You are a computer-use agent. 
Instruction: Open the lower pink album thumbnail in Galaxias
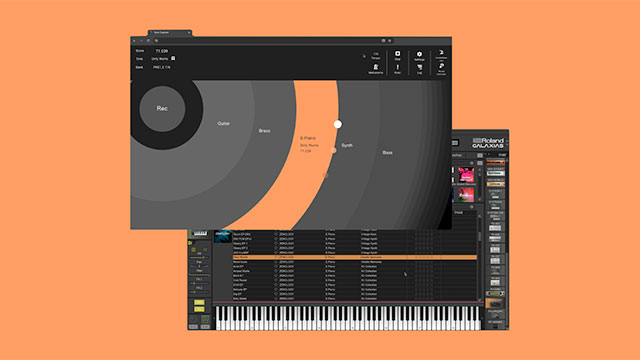click(466, 195)
